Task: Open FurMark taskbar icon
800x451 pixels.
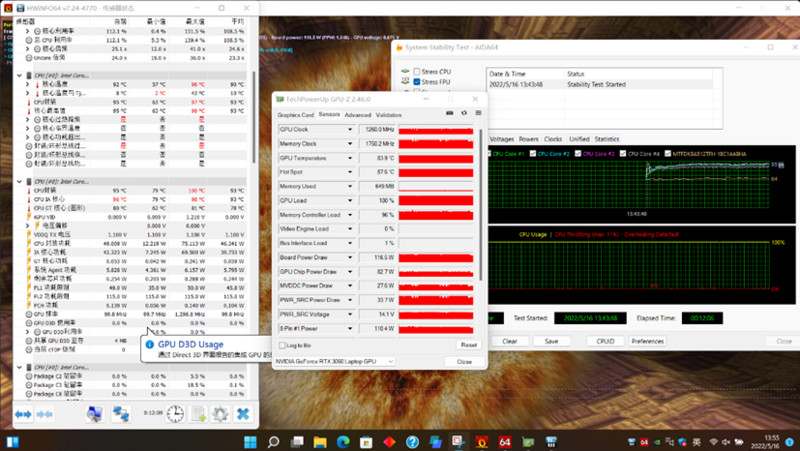Action: click(x=482, y=441)
